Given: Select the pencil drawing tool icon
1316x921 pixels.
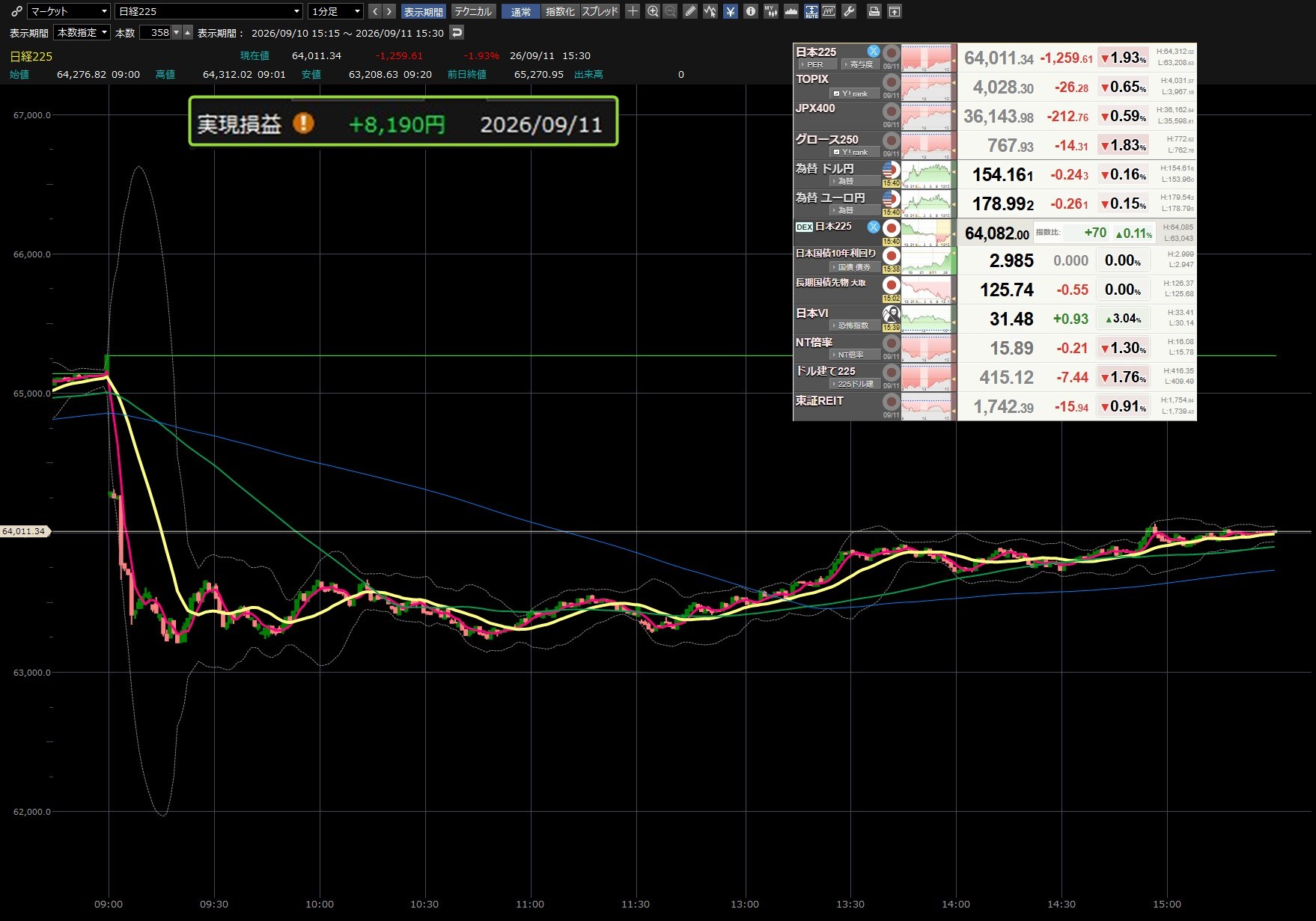Looking at the screenshot, I should [x=690, y=11].
